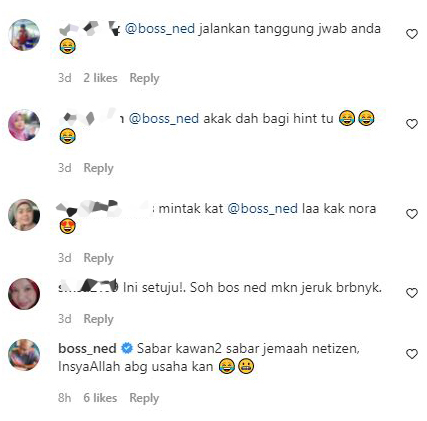Reply to the "Ini setuju!" comment
Image resolution: width=427 pixels, height=421 pixels.
[98, 319]
